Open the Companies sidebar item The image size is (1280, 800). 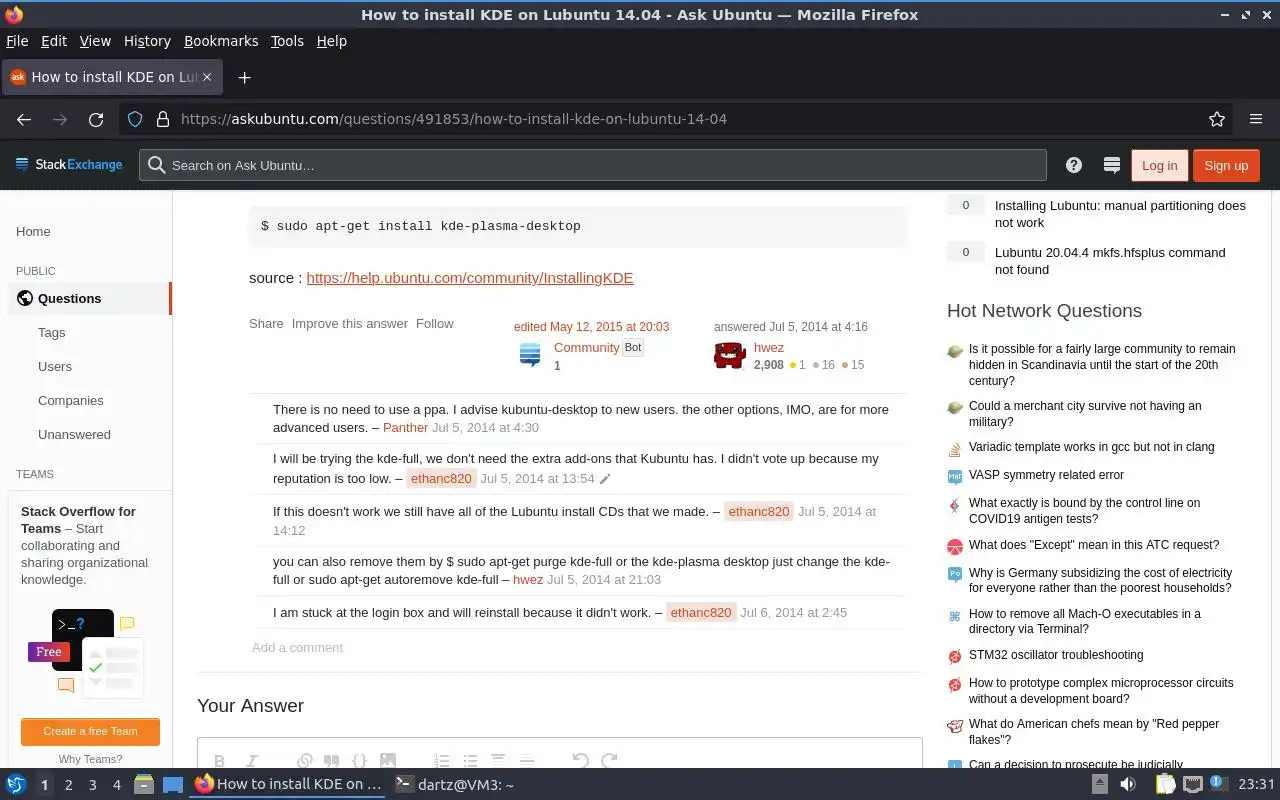(71, 401)
